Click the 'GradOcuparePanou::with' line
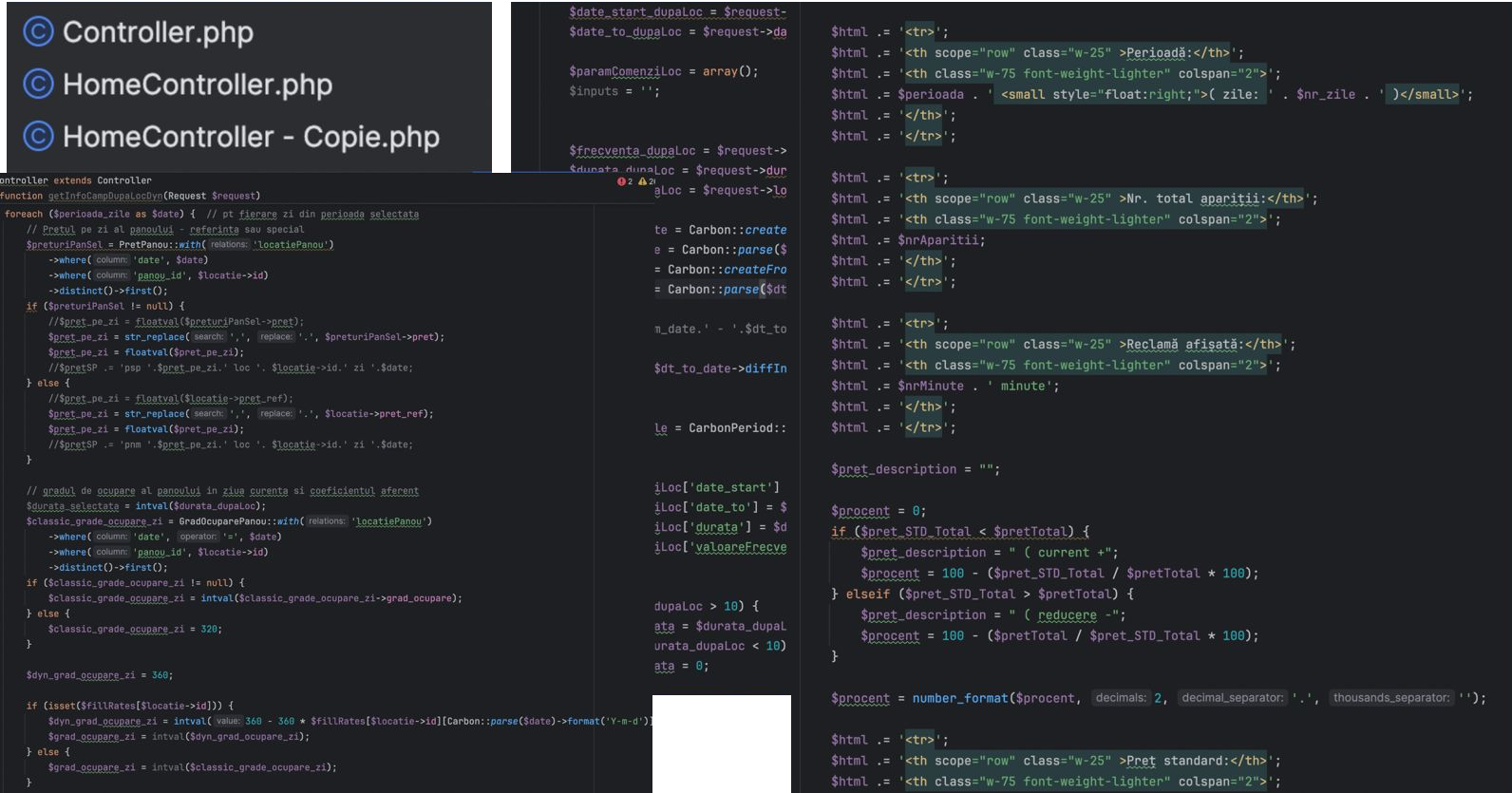This screenshot has width=1512, height=793. [x=229, y=521]
